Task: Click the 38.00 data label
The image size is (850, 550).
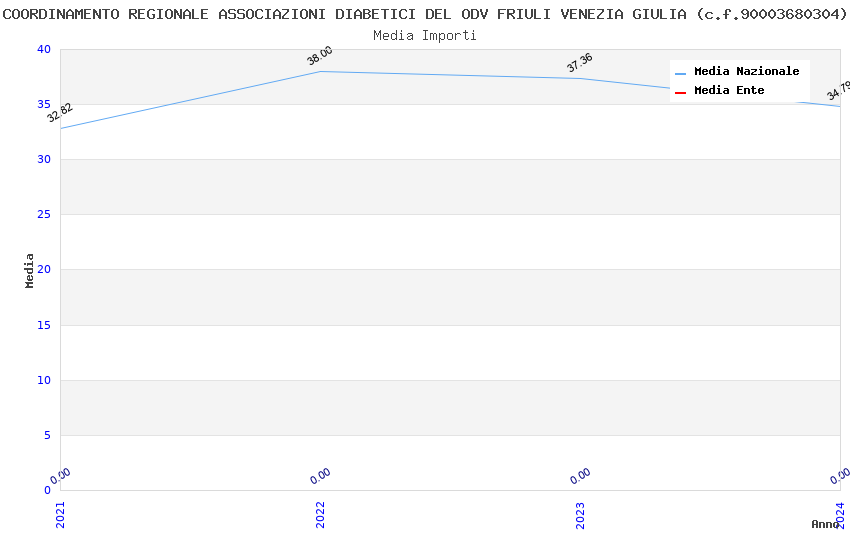Action: pyautogui.click(x=320, y=56)
